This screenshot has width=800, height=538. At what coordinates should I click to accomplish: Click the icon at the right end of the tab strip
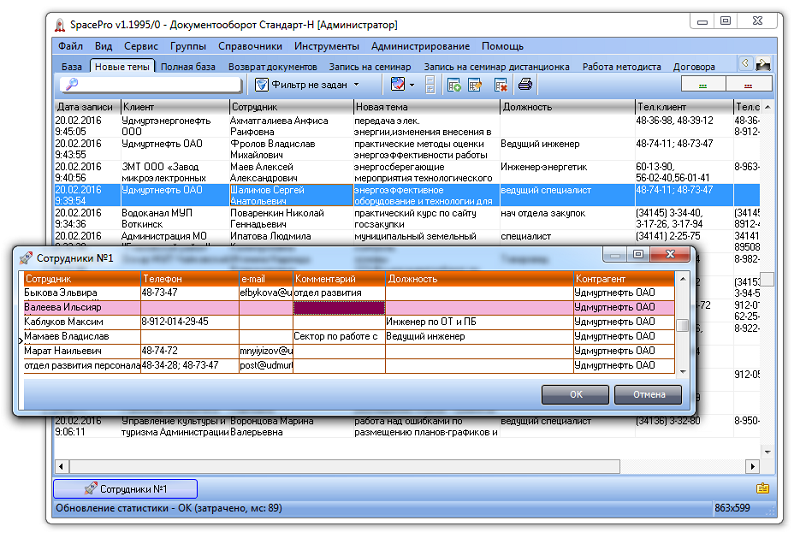[763, 65]
